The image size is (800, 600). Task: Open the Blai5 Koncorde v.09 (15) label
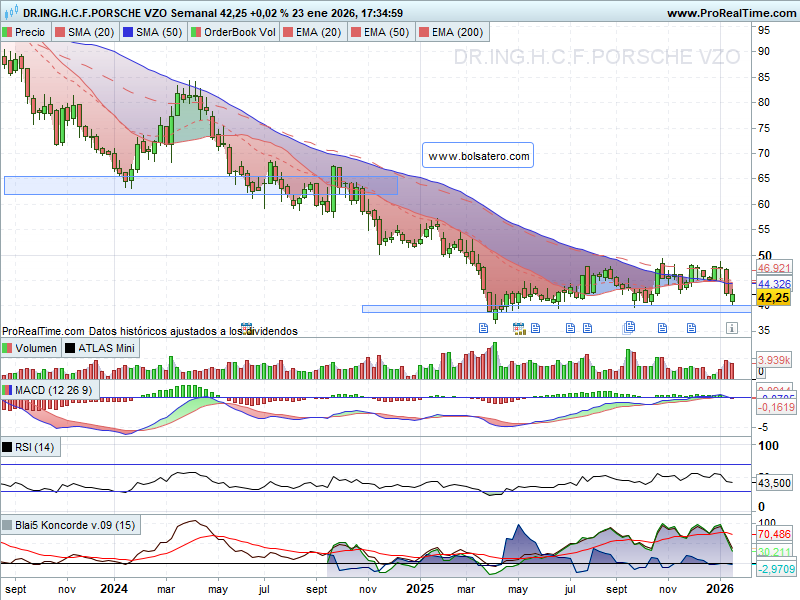pyautogui.click(x=70, y=525)
